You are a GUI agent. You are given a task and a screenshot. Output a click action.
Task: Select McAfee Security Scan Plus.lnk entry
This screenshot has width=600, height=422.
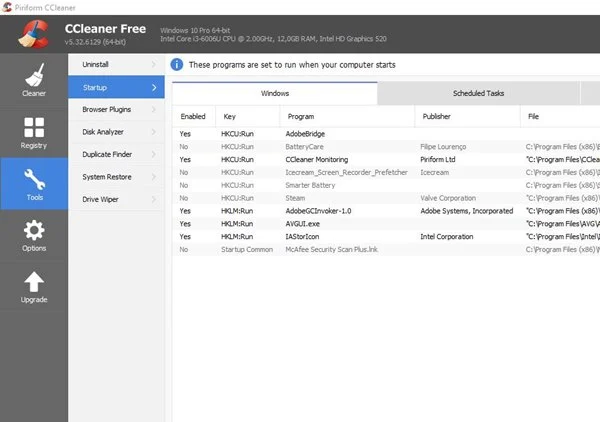tap(386, 249)
